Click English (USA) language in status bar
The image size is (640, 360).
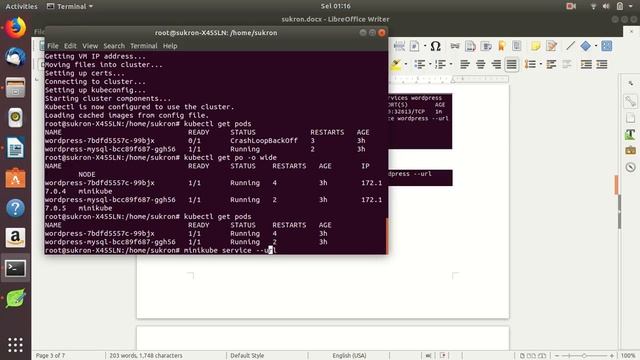[349, 356]
